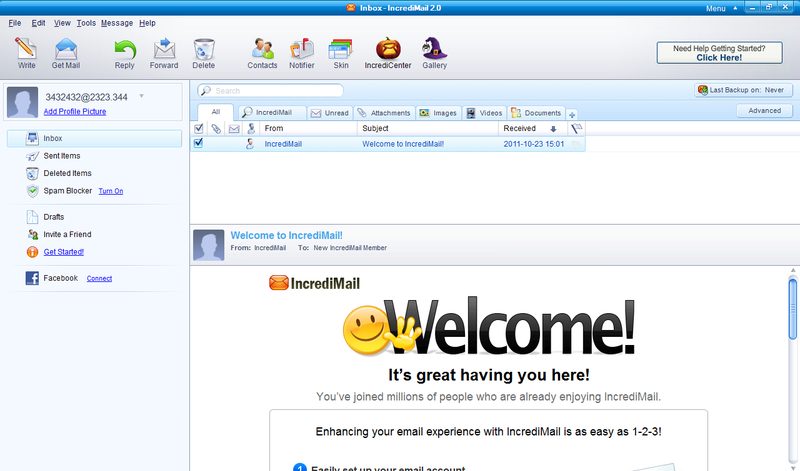
Task: Open the File menu
Action: coord(15,23)
